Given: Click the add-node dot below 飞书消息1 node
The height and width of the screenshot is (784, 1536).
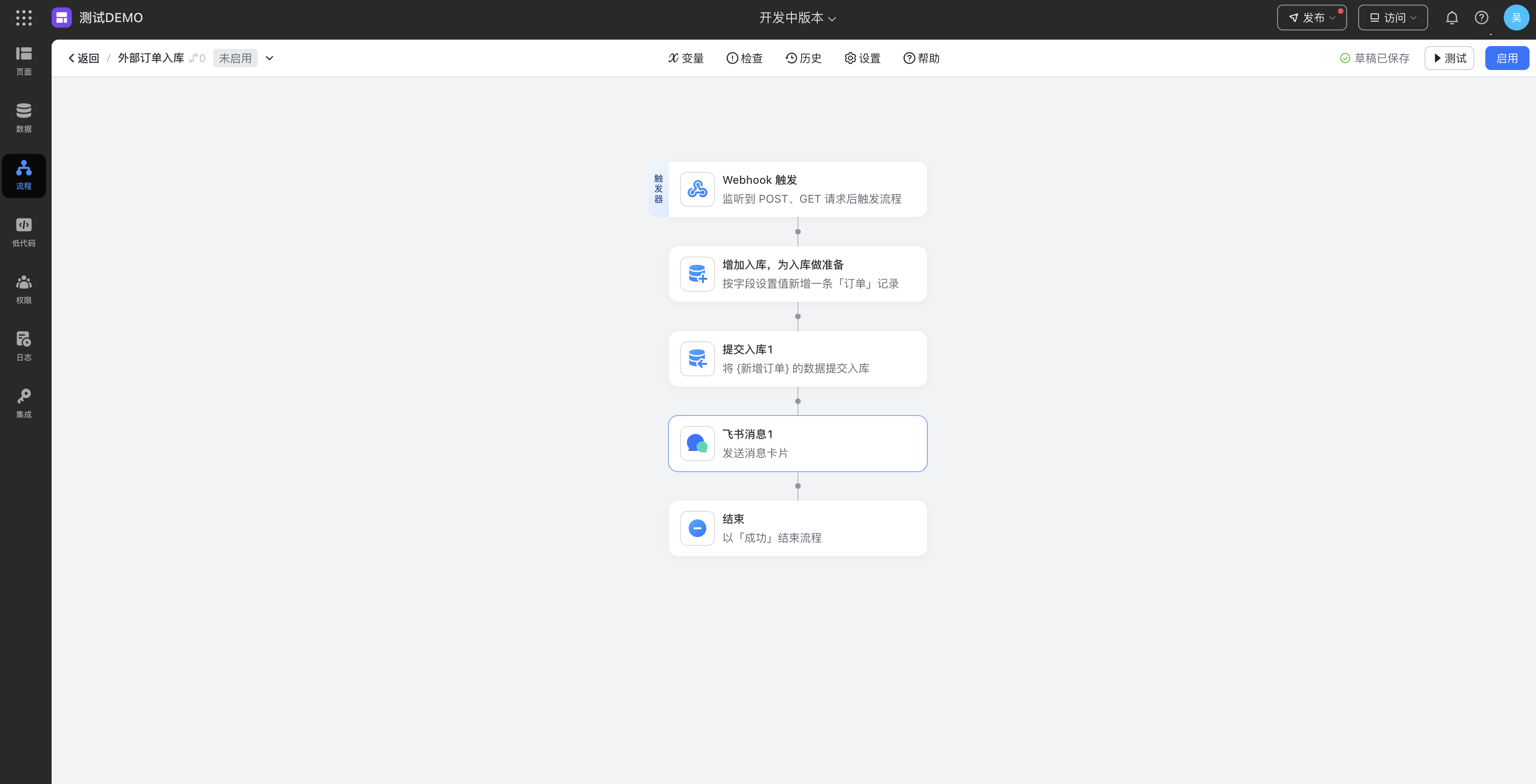Looking at the screenshot, I should point(797,486).
